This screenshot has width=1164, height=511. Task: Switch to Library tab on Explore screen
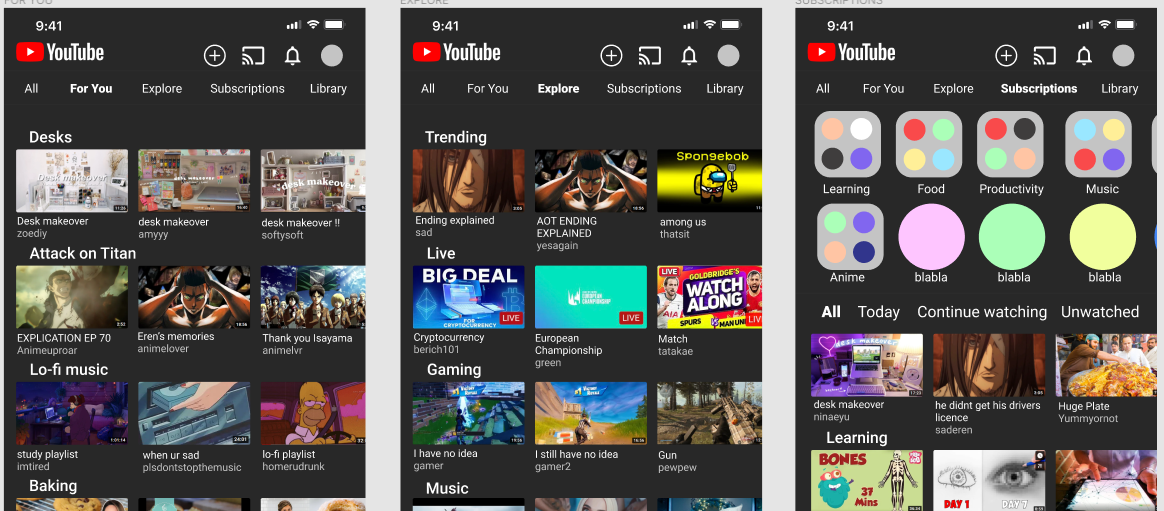coord(725,88)
